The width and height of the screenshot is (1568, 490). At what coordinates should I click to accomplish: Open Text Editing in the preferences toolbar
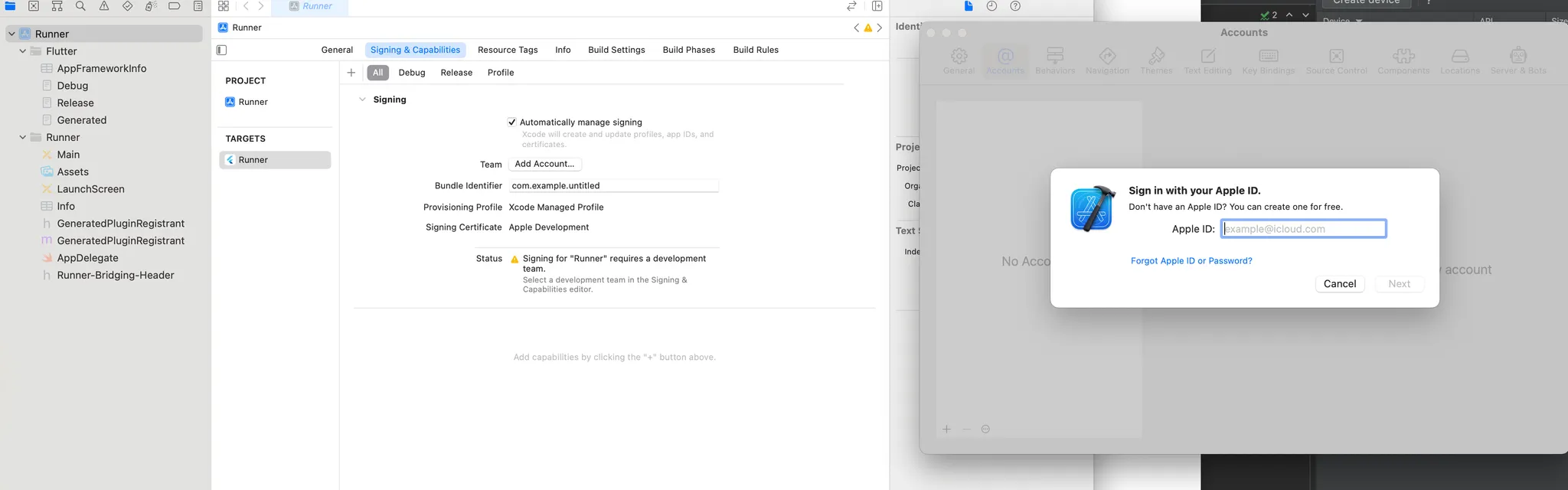1208,61
